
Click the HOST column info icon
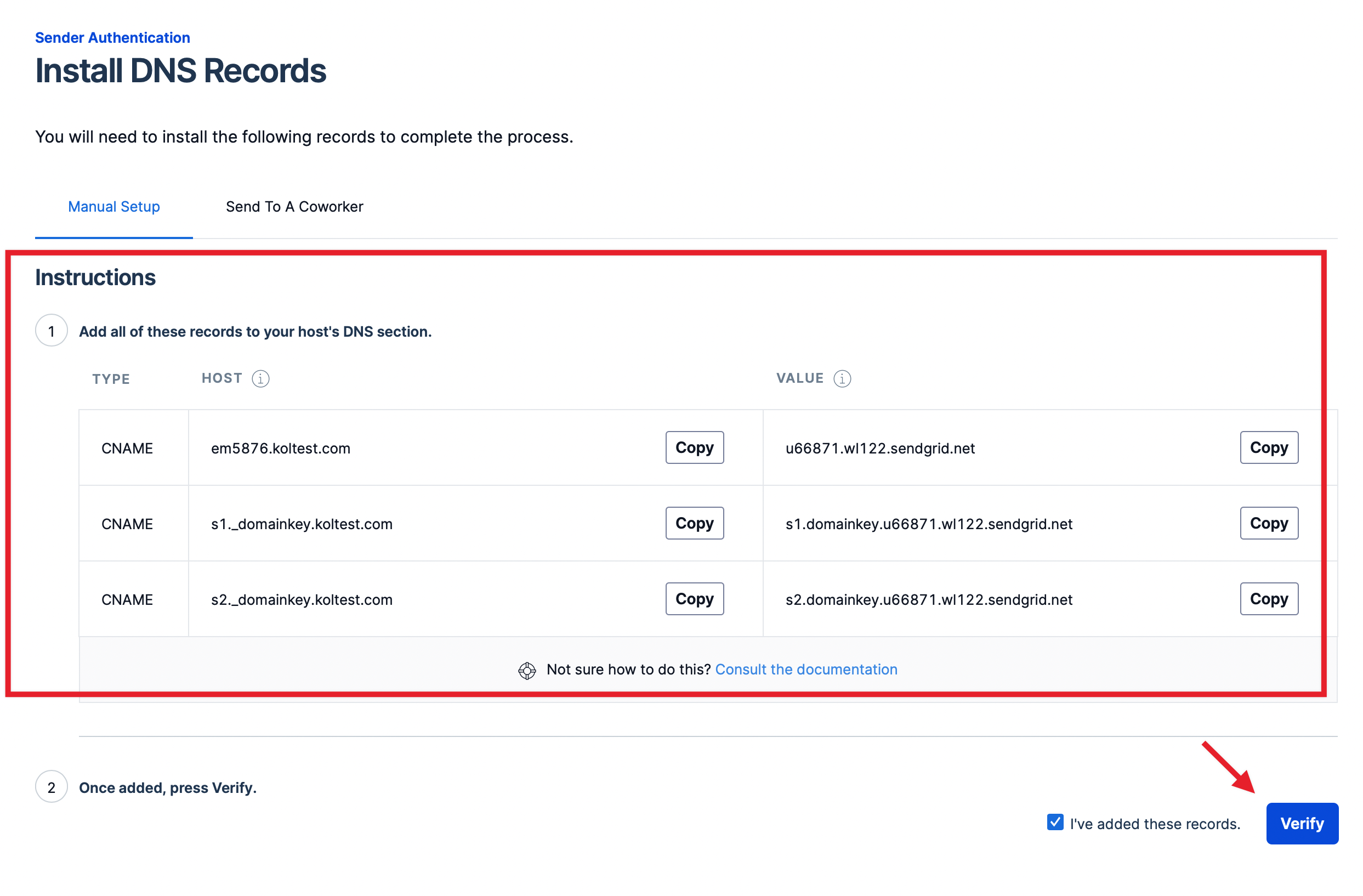pos(260,379)
